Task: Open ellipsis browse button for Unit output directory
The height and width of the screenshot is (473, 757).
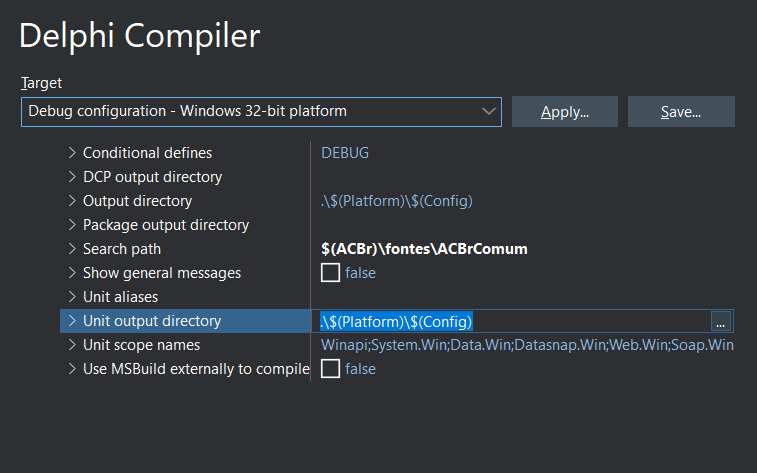Action: [x=721, y=321]
